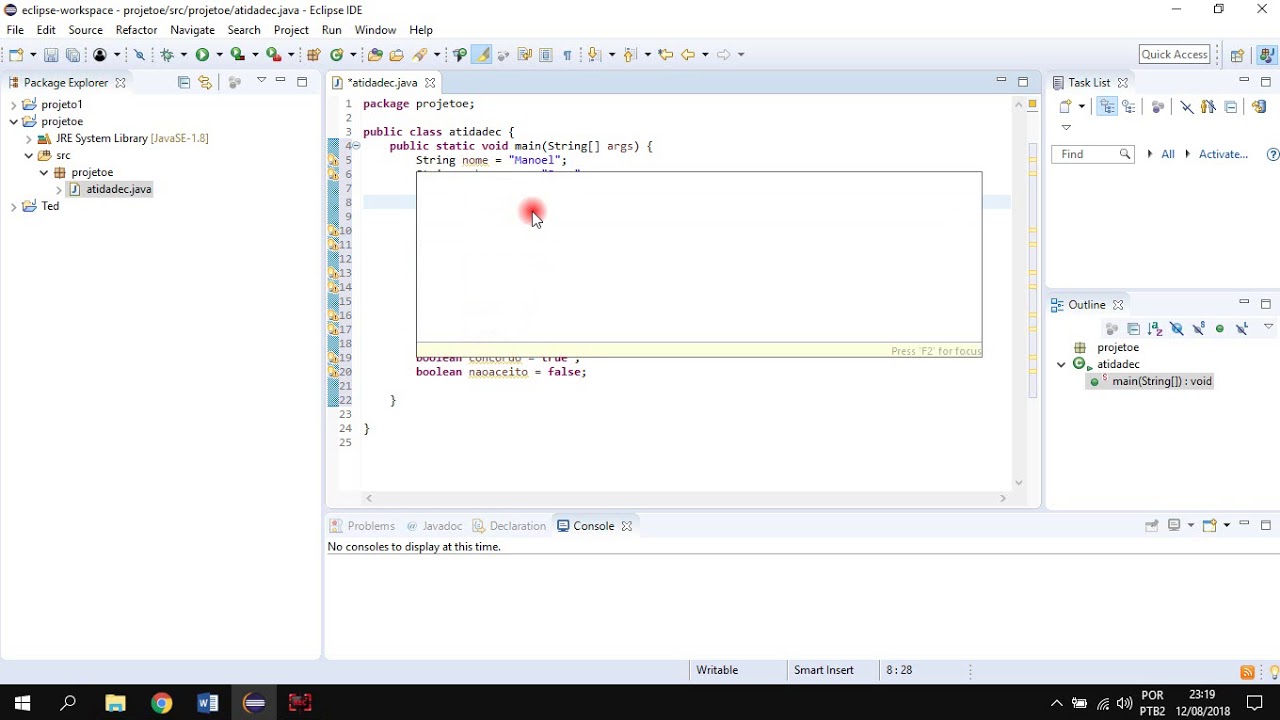Open Word from the Windows taskbar
Image resolution: width=1280 pixels, height=720 pixels.
pos(208,703)
